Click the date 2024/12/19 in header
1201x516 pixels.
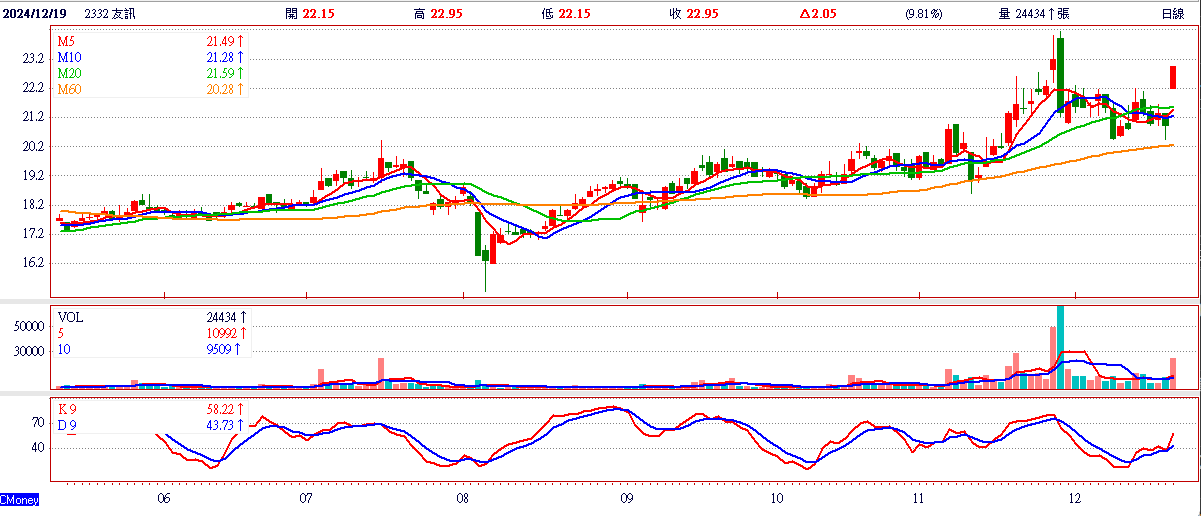point(36,13)
